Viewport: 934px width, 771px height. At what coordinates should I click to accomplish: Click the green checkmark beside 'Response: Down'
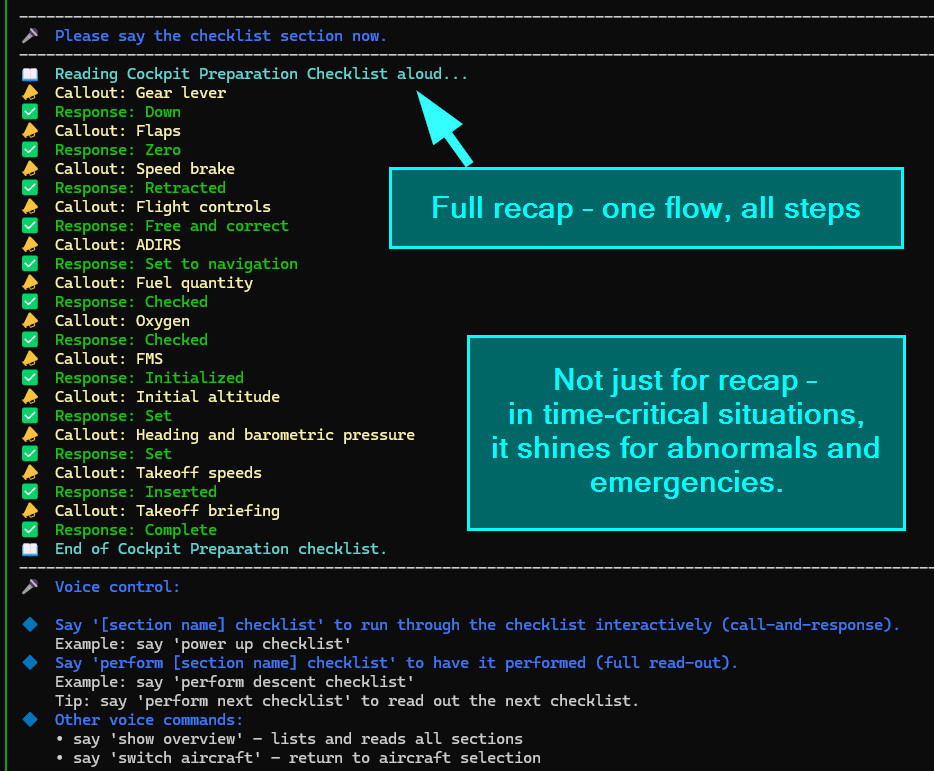coord(30,112)
